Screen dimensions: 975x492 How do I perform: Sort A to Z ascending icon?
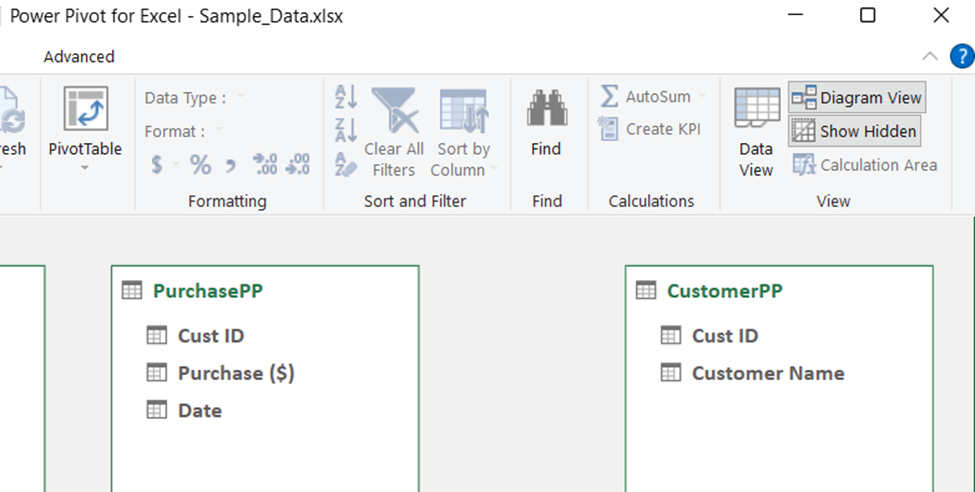346,98
